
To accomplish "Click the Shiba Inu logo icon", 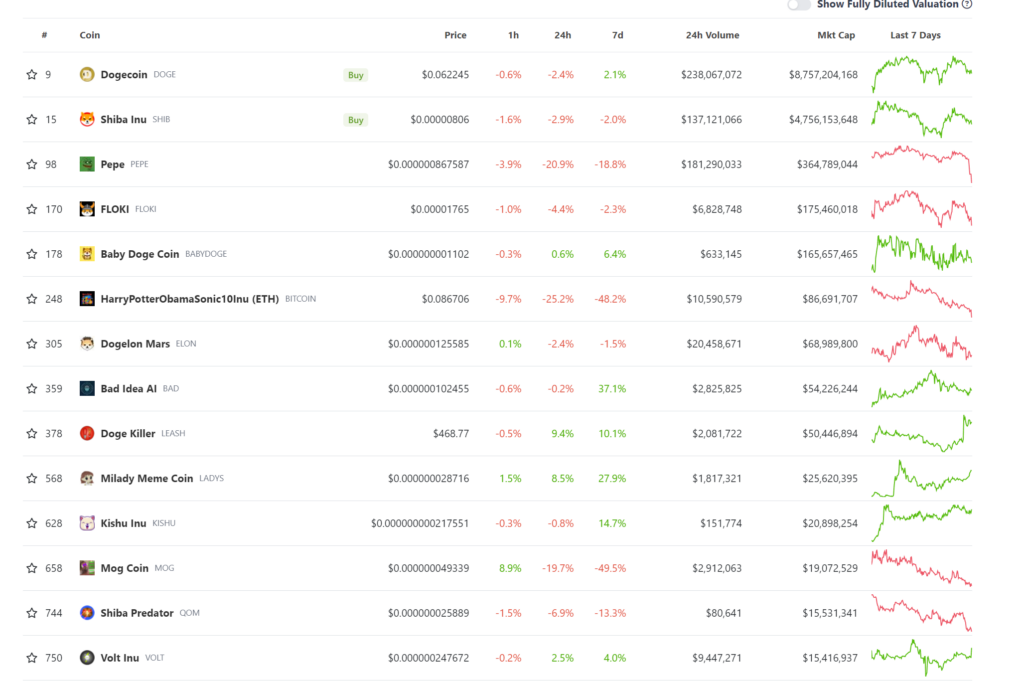I will tap(87, 120).
